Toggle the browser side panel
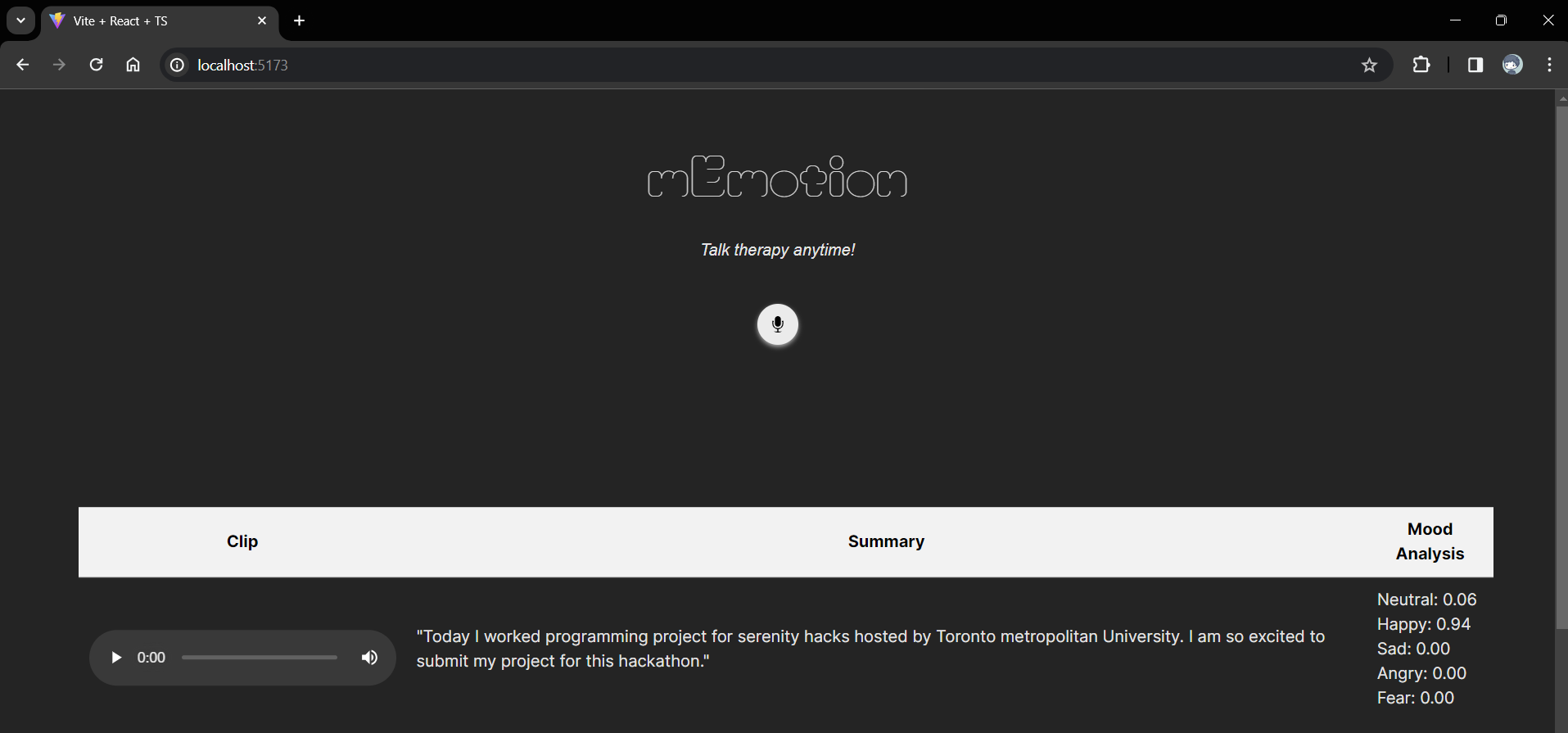The width and height of the screenshot is (1568, 733). [1475, 65]
